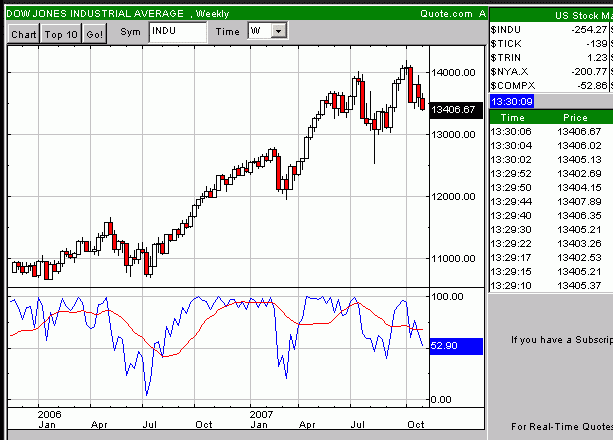Click the 2006 Jan date axis label
Screen dimensions: 613x440
[49, 420]
